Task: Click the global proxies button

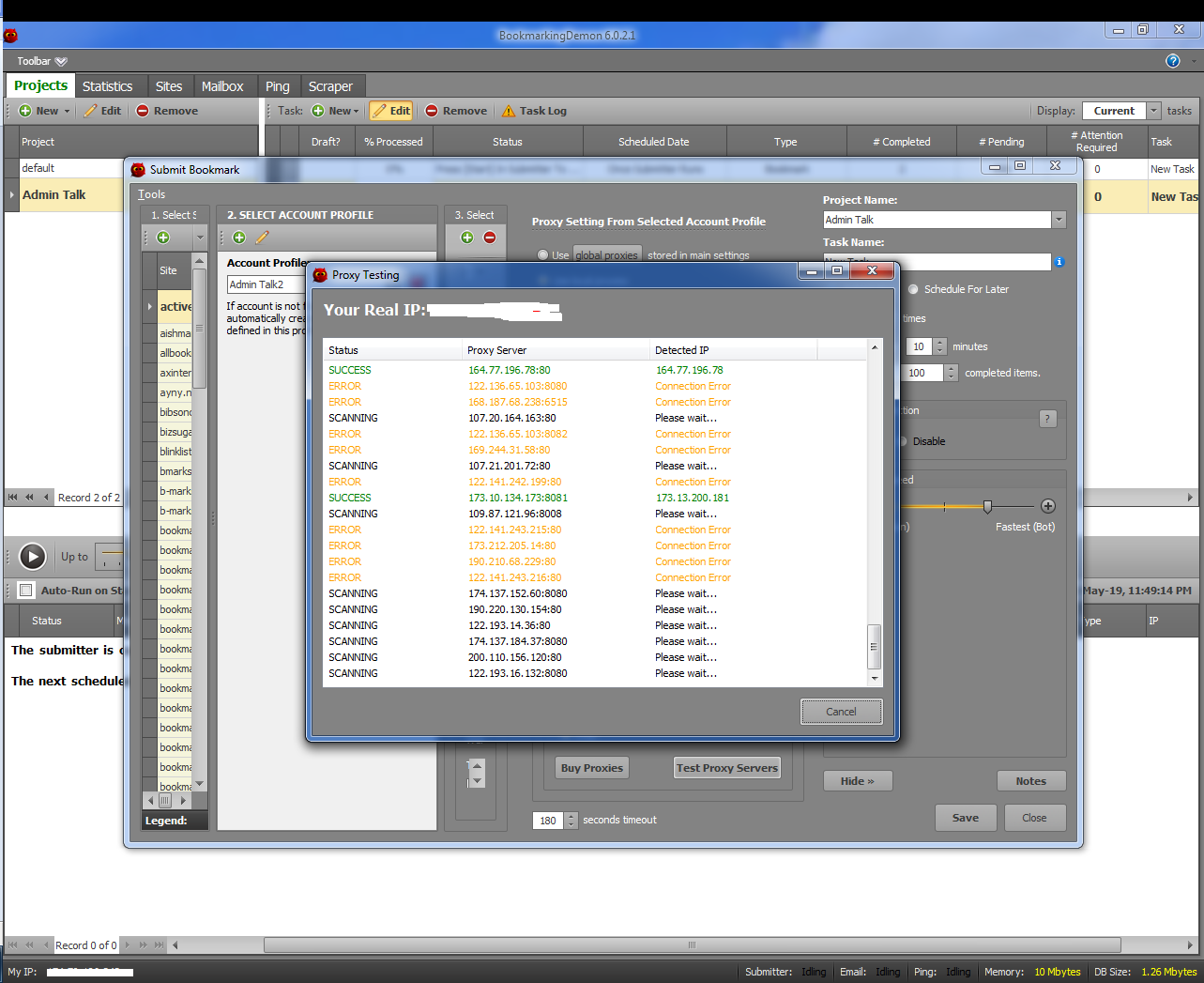Action: 607,254
